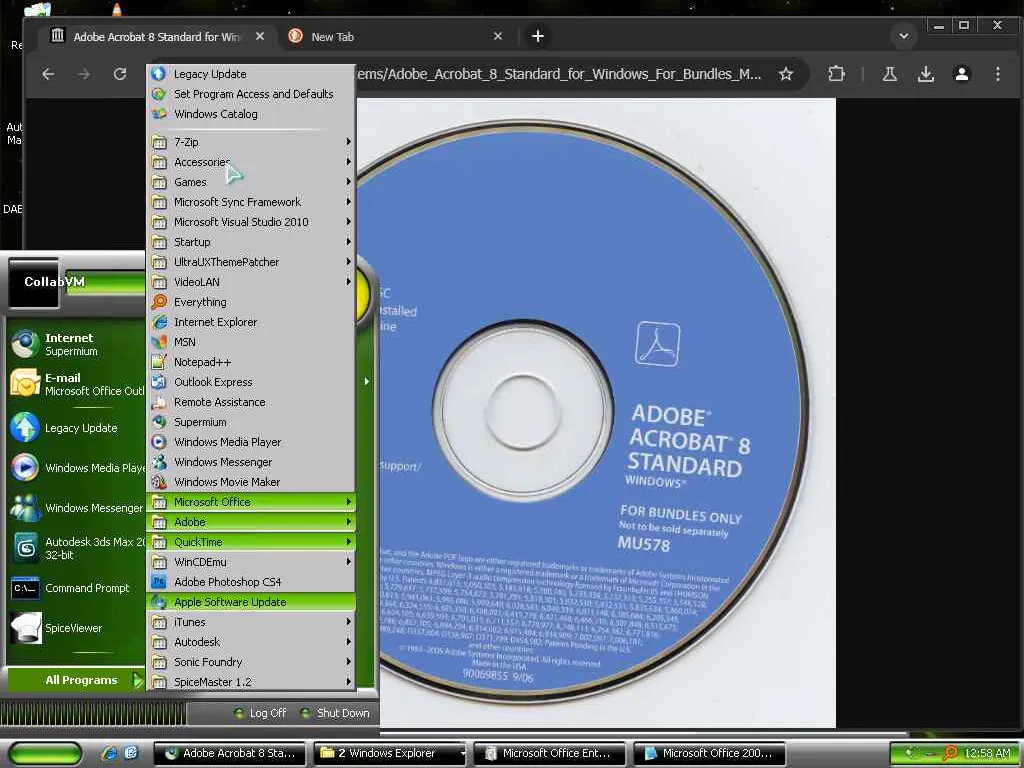The height and width of the screenshot is (768, 1024).
Task: Bookmark page with star icon
Action: [786, 74]
